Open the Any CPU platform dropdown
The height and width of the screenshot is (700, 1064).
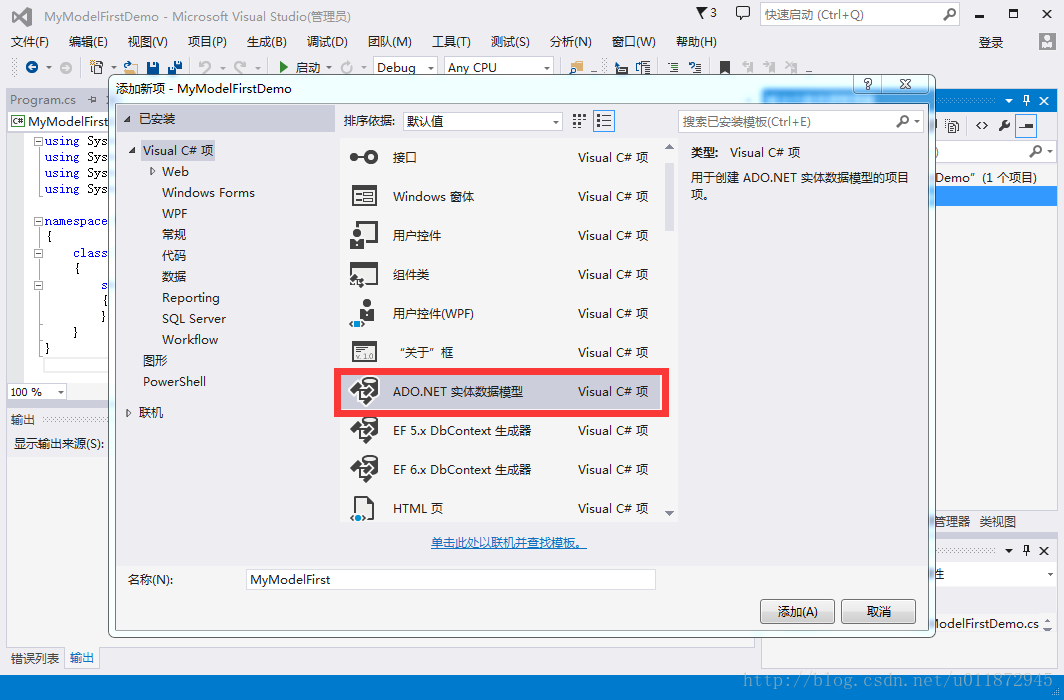[x=499, y=67]
